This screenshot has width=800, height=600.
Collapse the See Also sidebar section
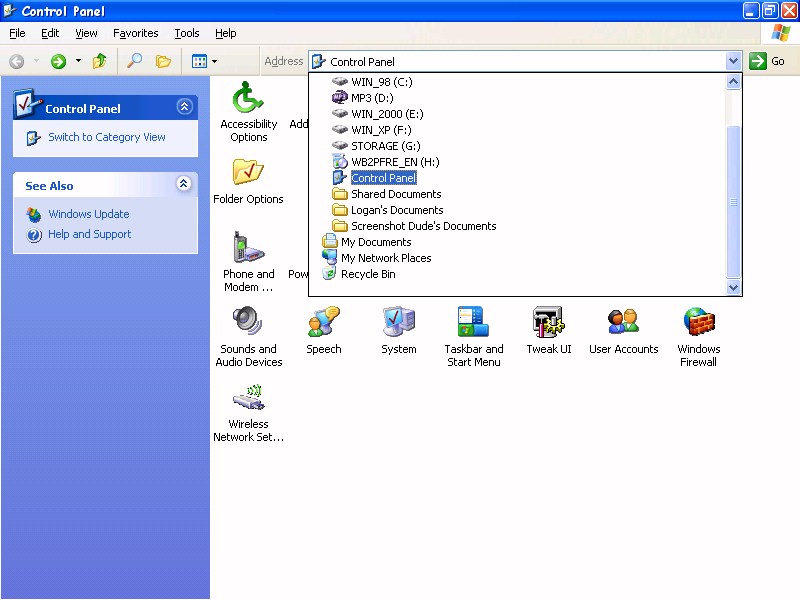[x=184, y=183]
